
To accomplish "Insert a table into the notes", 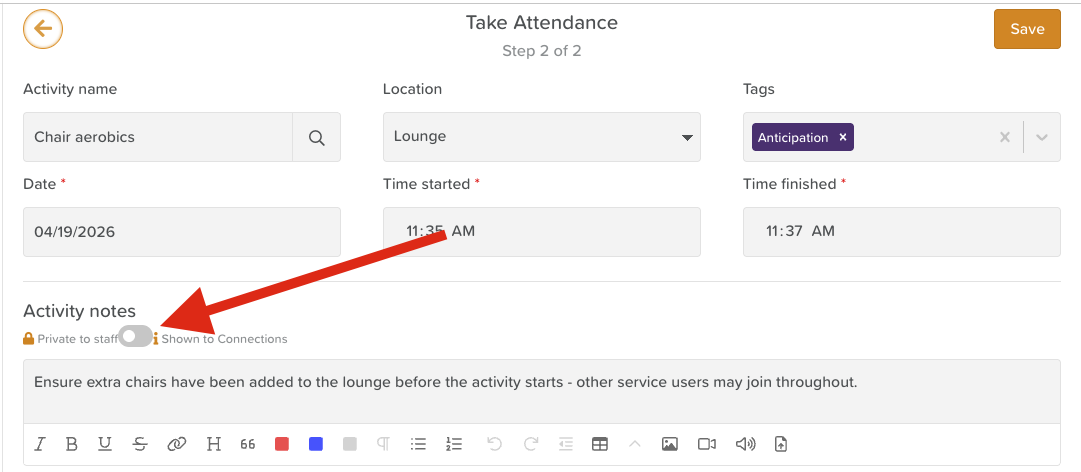I will (600, 444).
